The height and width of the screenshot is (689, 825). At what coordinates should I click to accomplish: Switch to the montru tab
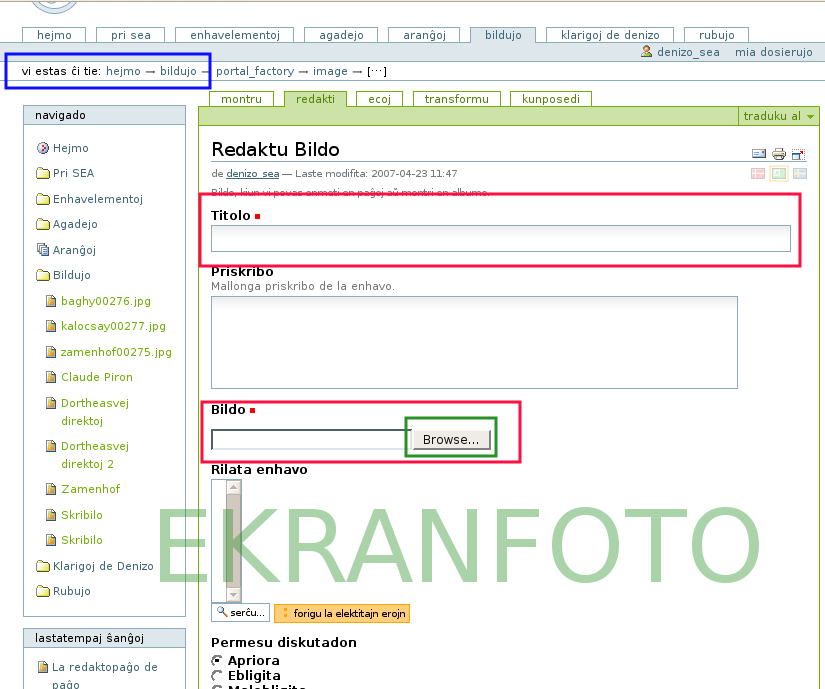coord(241,99)
